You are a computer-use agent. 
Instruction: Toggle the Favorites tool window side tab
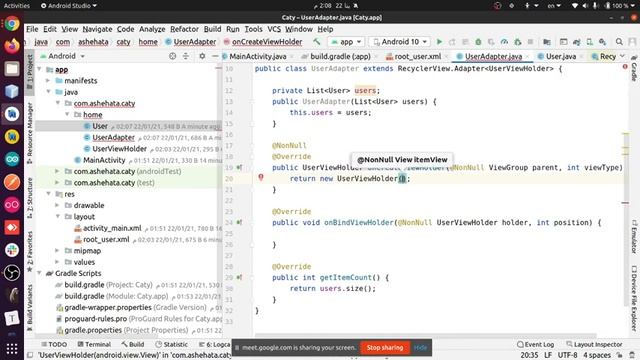click(x=30, y=252)
